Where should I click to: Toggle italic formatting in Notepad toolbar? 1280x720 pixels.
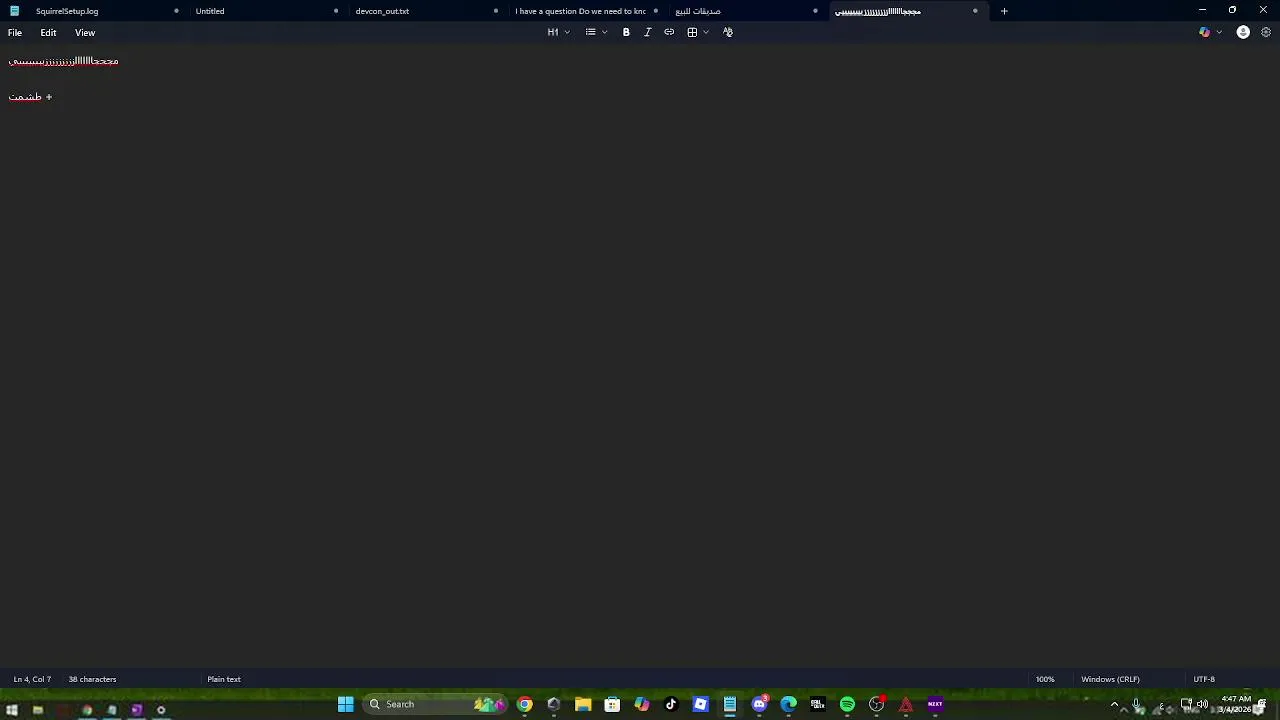click(x=647, y=32)
